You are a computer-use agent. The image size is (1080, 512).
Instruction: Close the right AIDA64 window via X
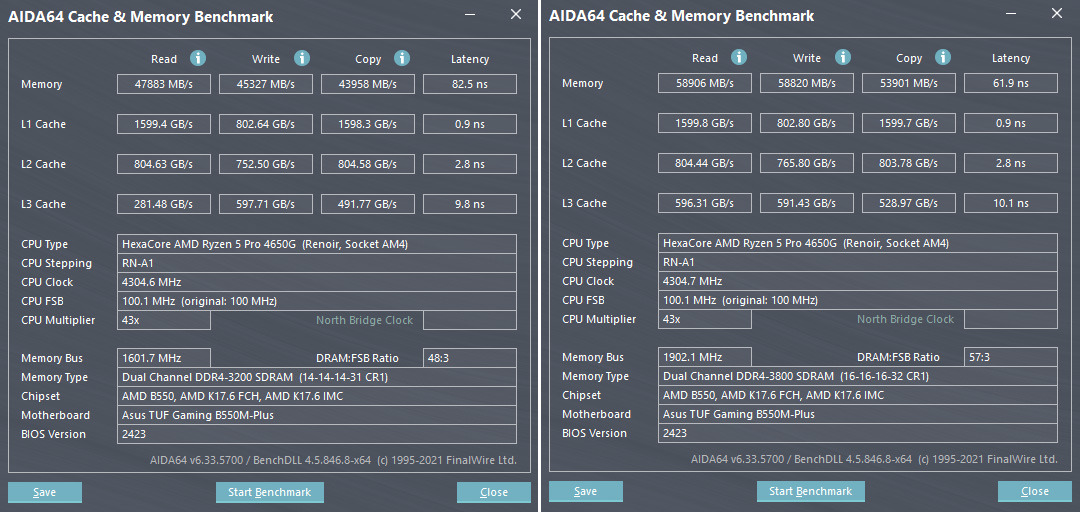pos(1057,13)
